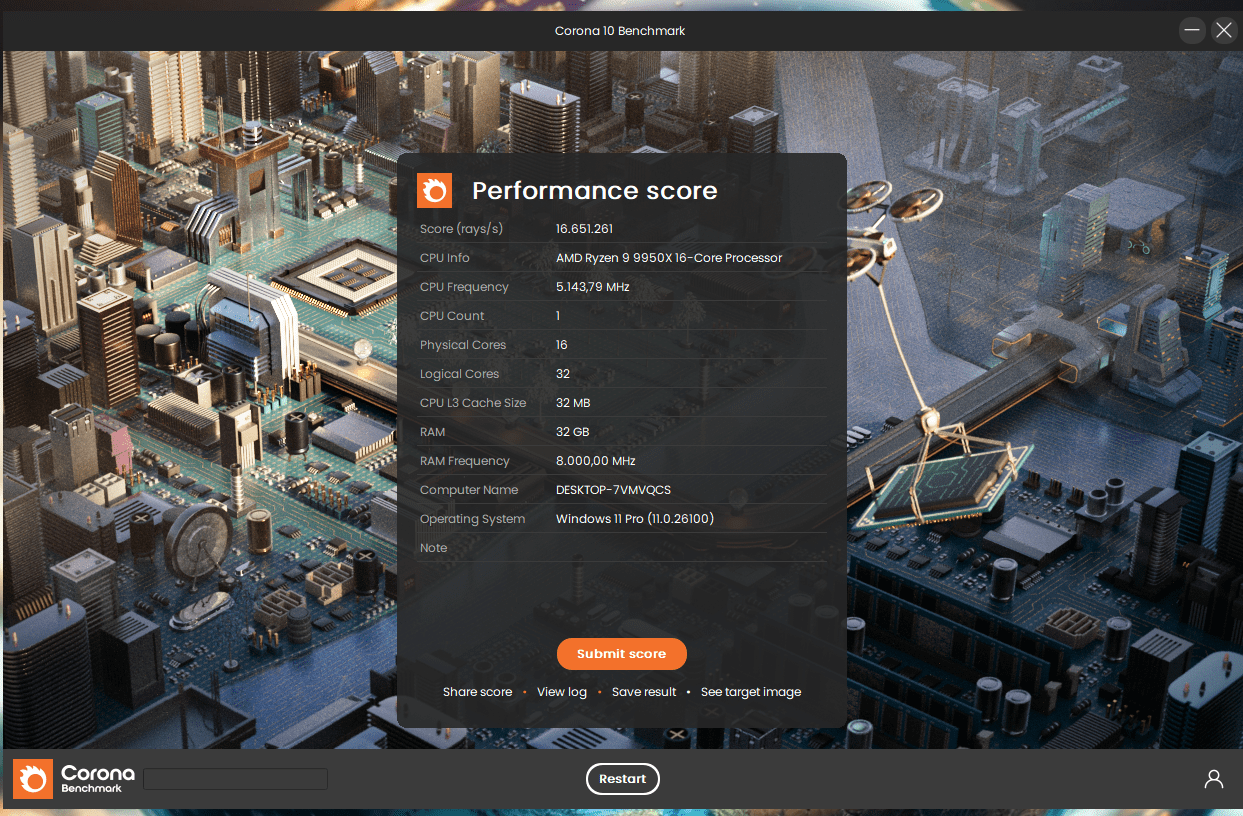Select the 32 MB L3 cache value
Image resolution: width=1243 pixels, height=816 pixels.
[573, 403]
